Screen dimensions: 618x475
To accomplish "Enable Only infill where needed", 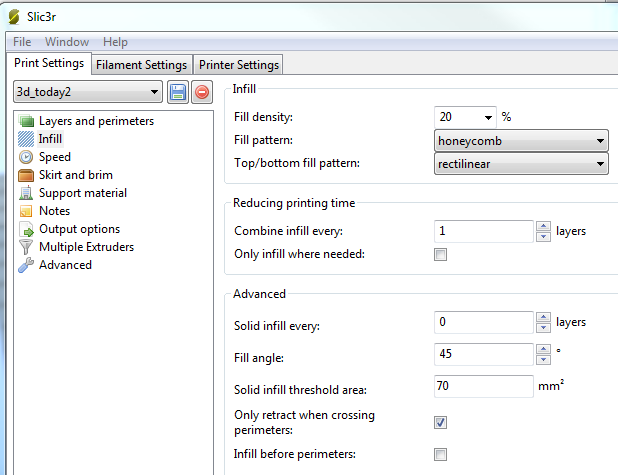I will (440, 255).
